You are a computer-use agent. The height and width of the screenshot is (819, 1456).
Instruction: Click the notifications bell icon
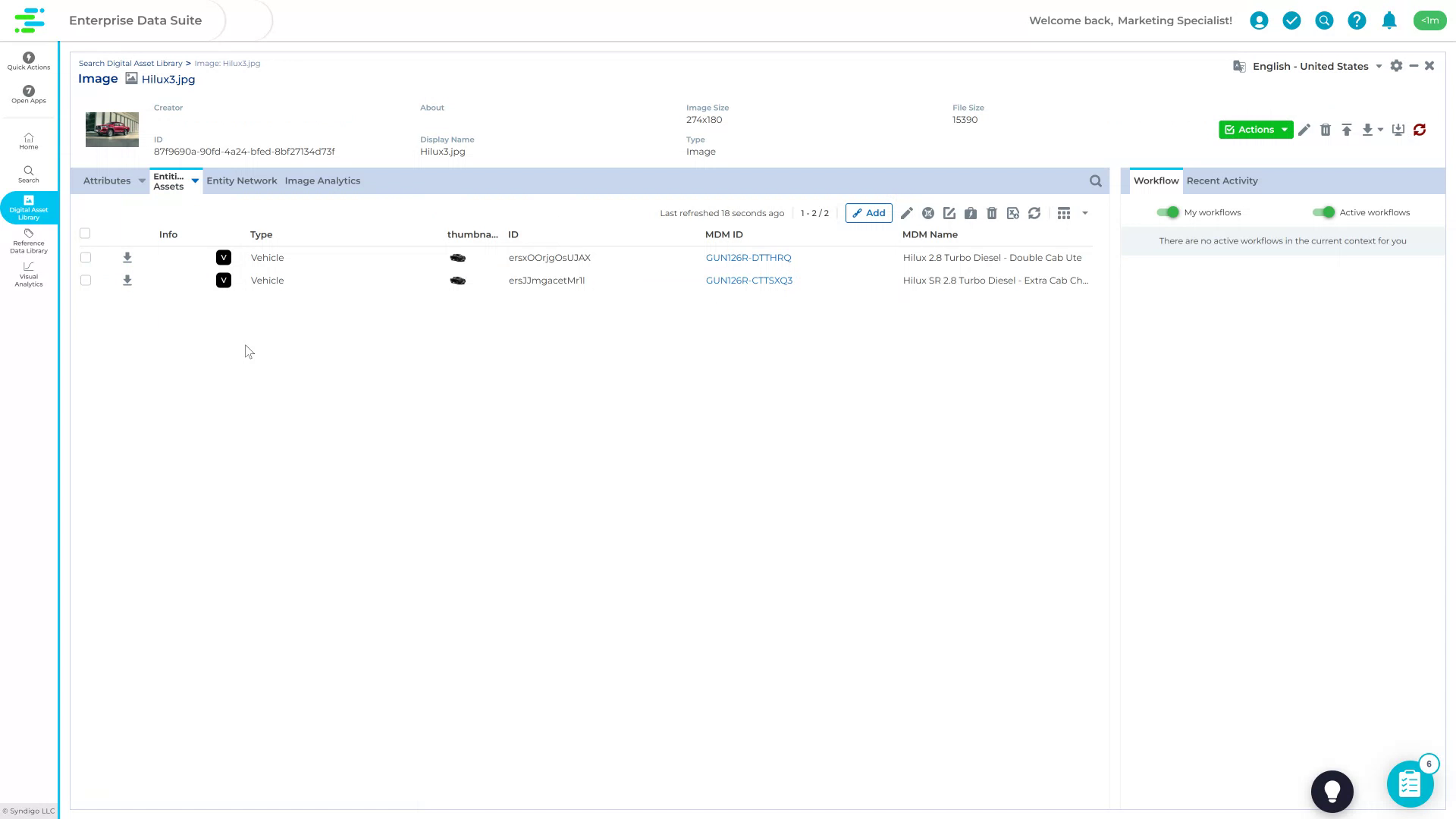pos(1389,20)
